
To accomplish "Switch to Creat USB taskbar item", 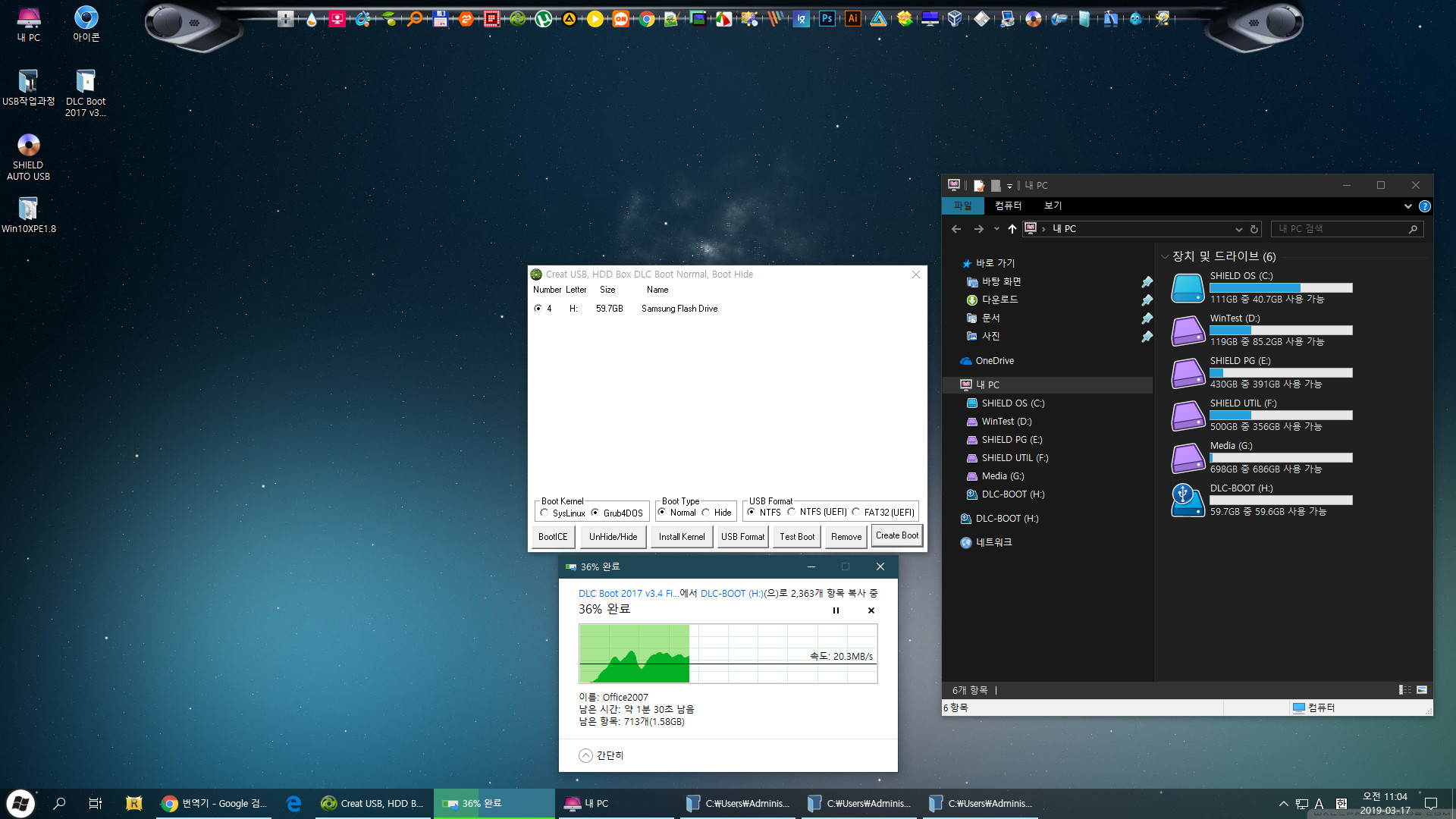I will [x=372, y=804].
